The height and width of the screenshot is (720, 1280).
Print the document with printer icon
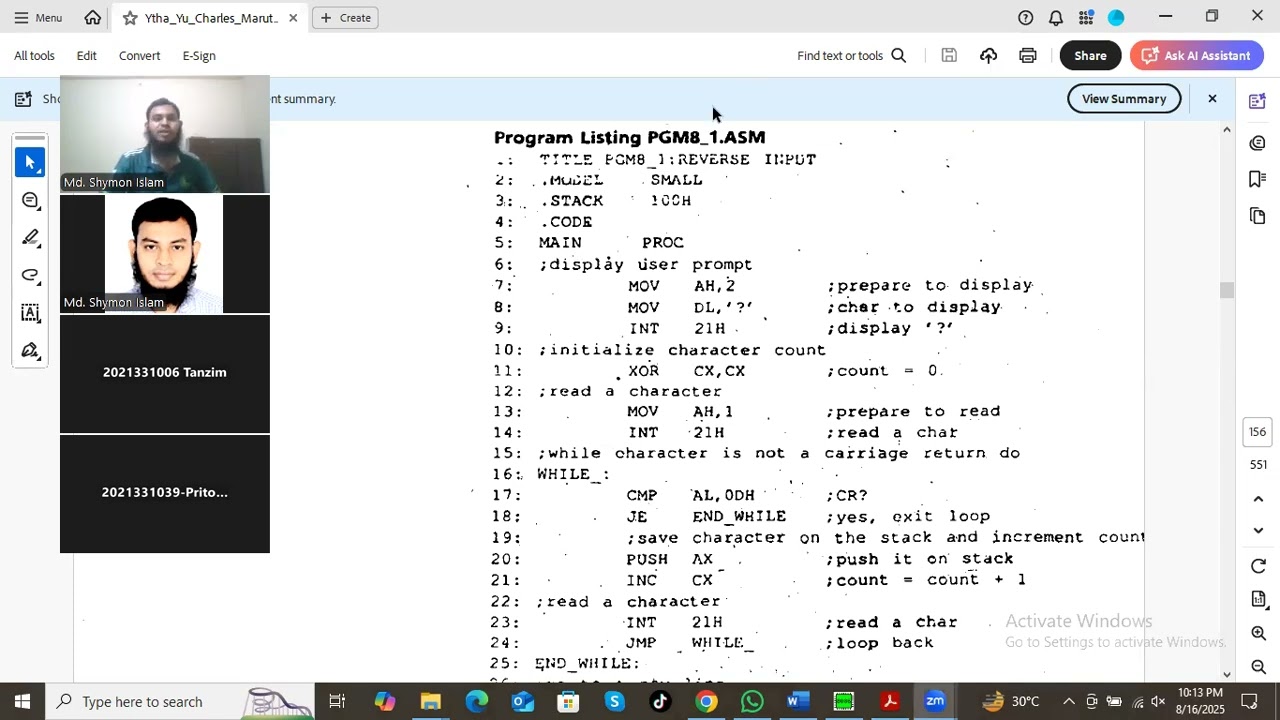[x=1027, y=56]
